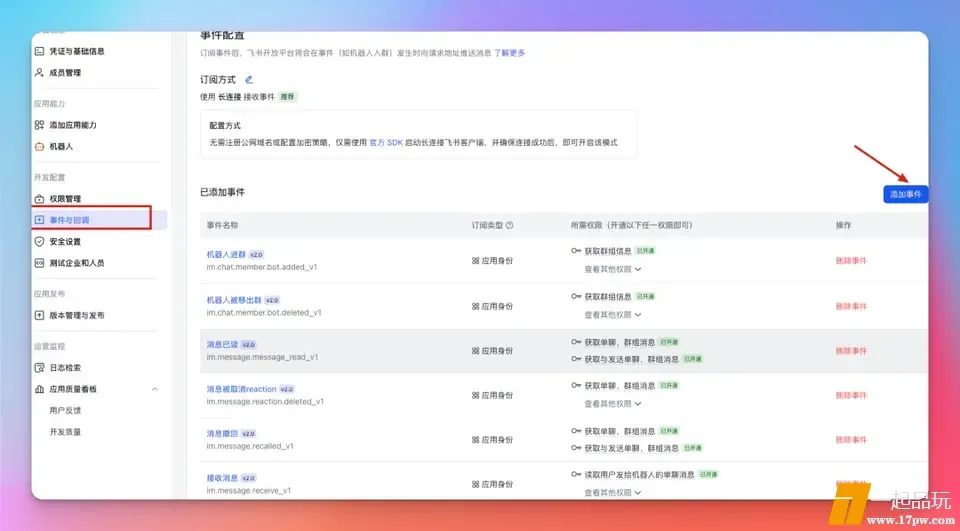The image size is (960, 531).
Task: Click the 凭证与基础信息 card icon
Action: [x=39, y=51]
